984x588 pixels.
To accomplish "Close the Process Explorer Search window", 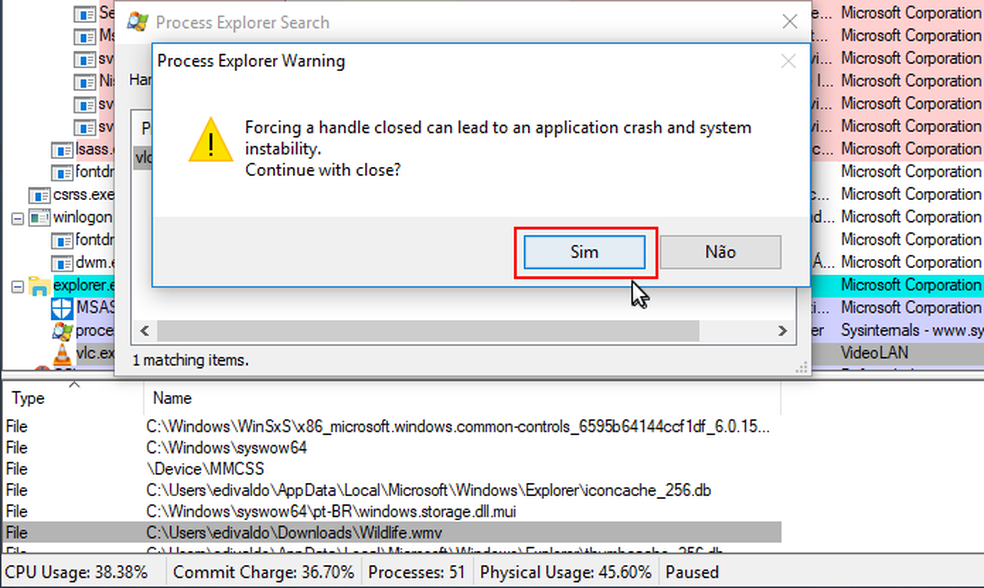I will click(789, 22).
